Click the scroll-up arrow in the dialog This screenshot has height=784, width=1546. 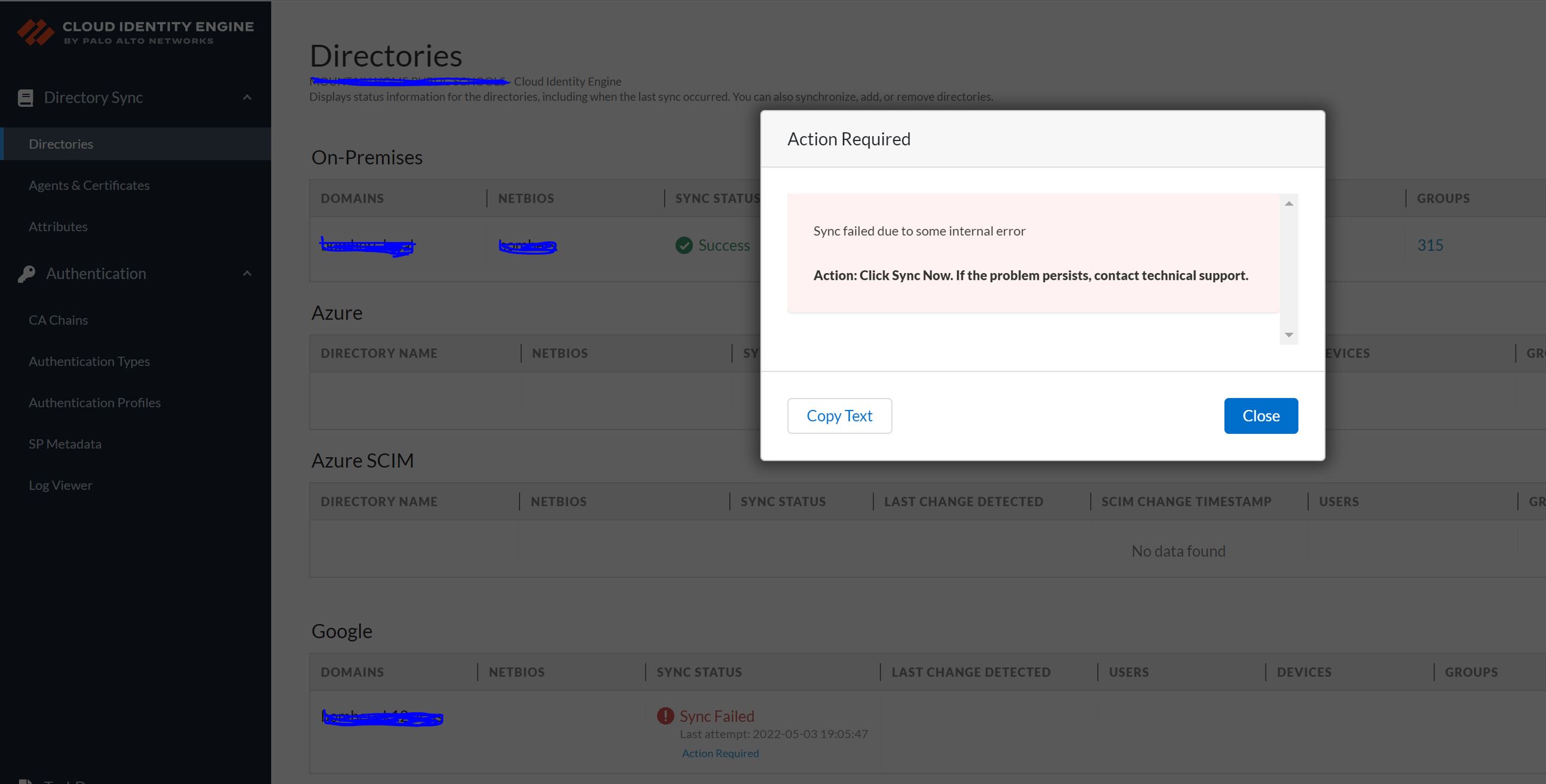[1288, 204]
